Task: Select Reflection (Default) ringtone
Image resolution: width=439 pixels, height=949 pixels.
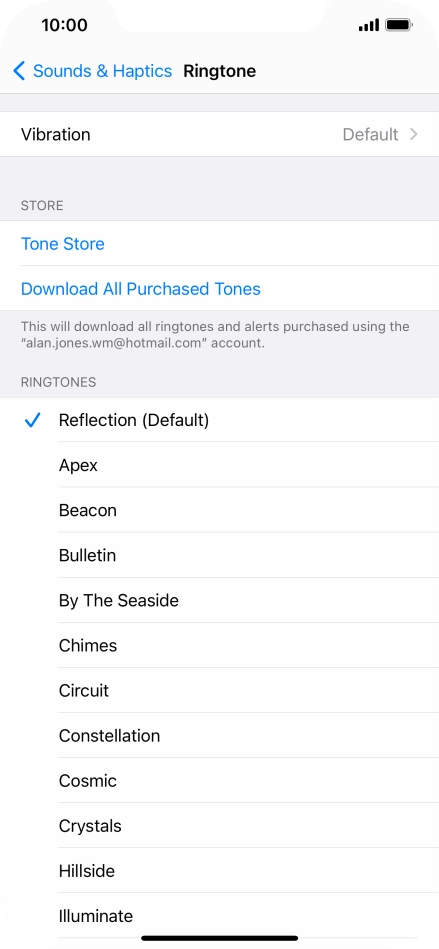Action: pyautogui.click(x=219, y=420)
